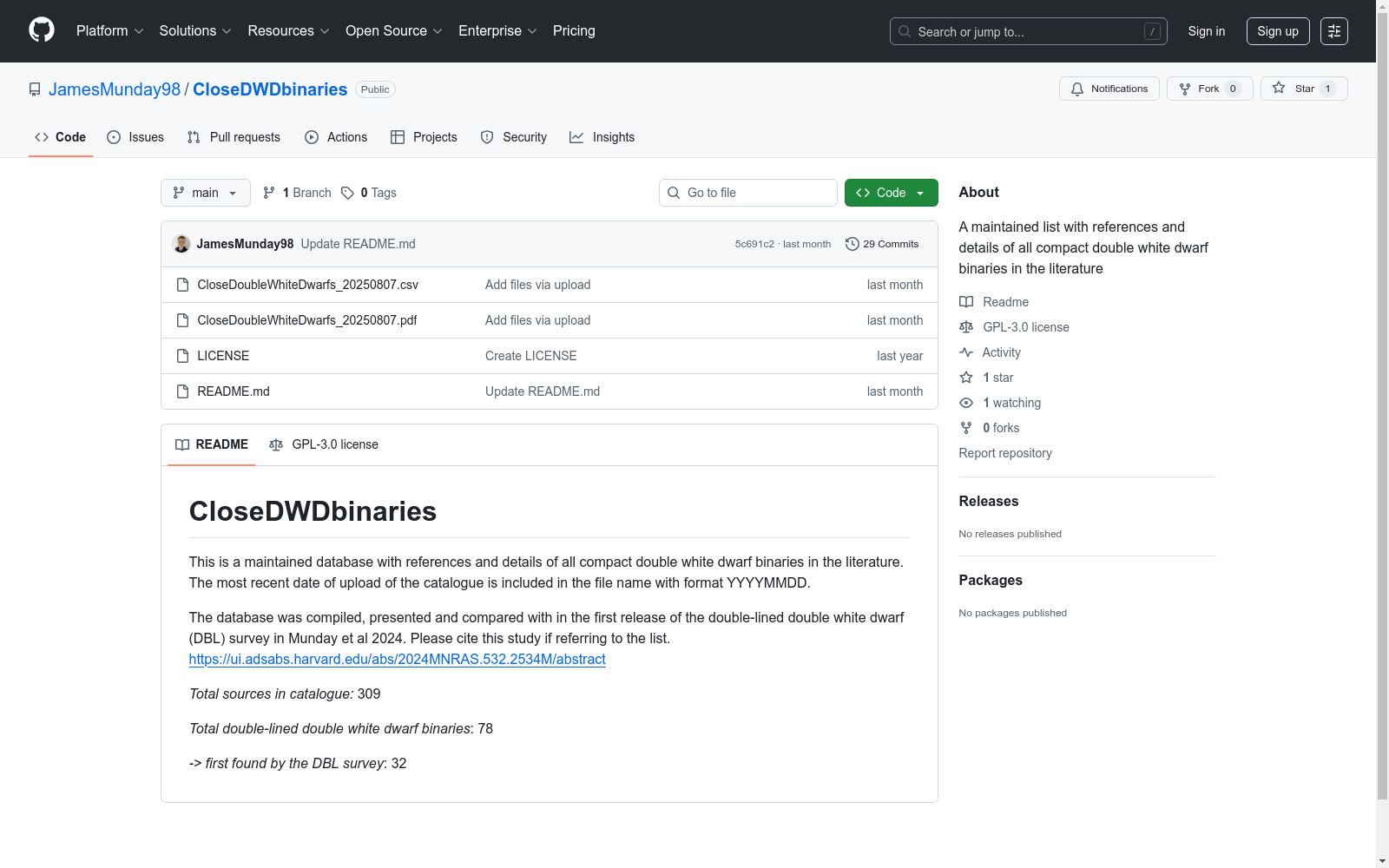1389x868 pixels.
Task: Open the Releases section heading link
Action: [989, 501]
